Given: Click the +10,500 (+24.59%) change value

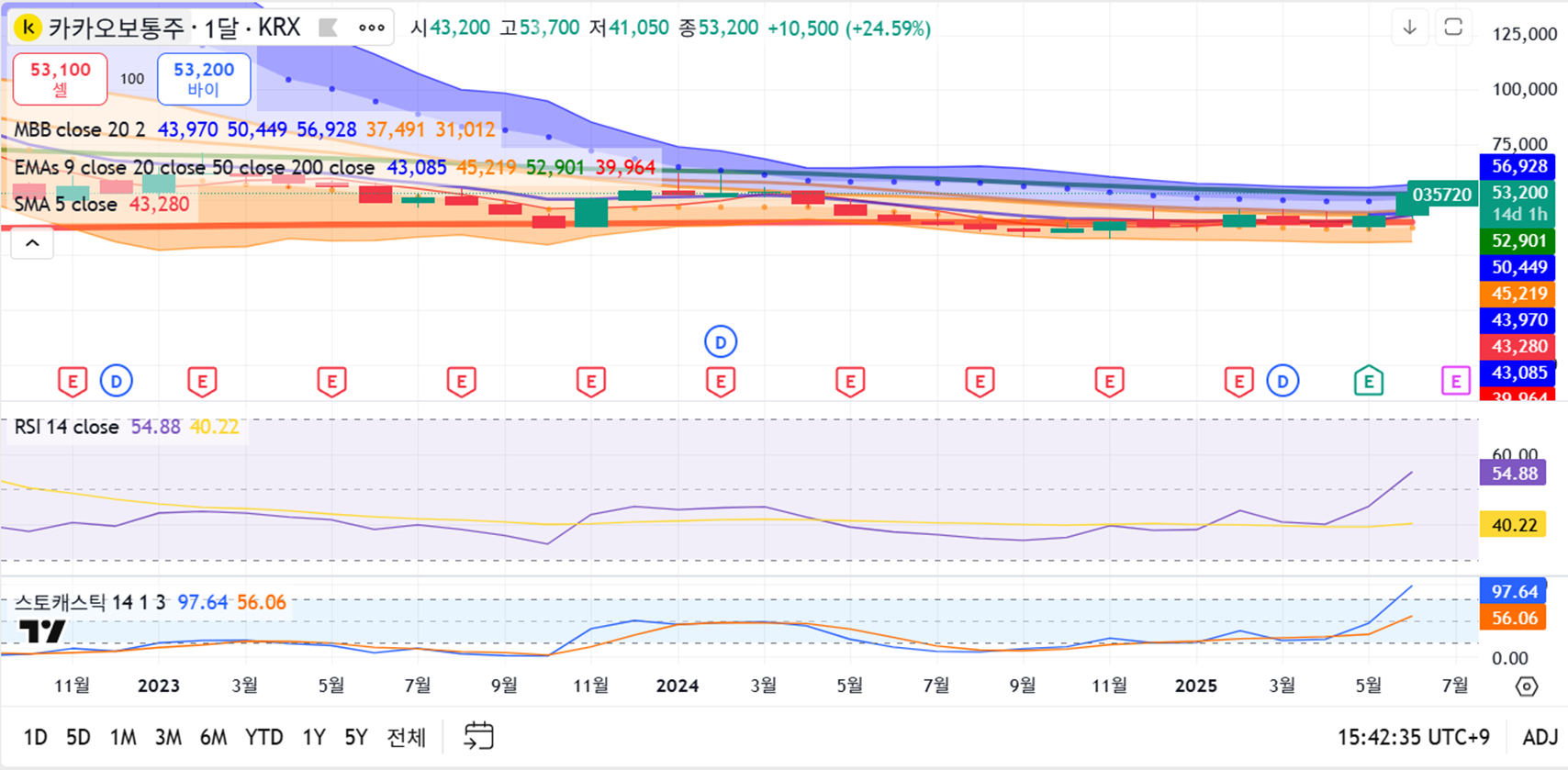Looking at the screenshot, I should pos(849,28).
